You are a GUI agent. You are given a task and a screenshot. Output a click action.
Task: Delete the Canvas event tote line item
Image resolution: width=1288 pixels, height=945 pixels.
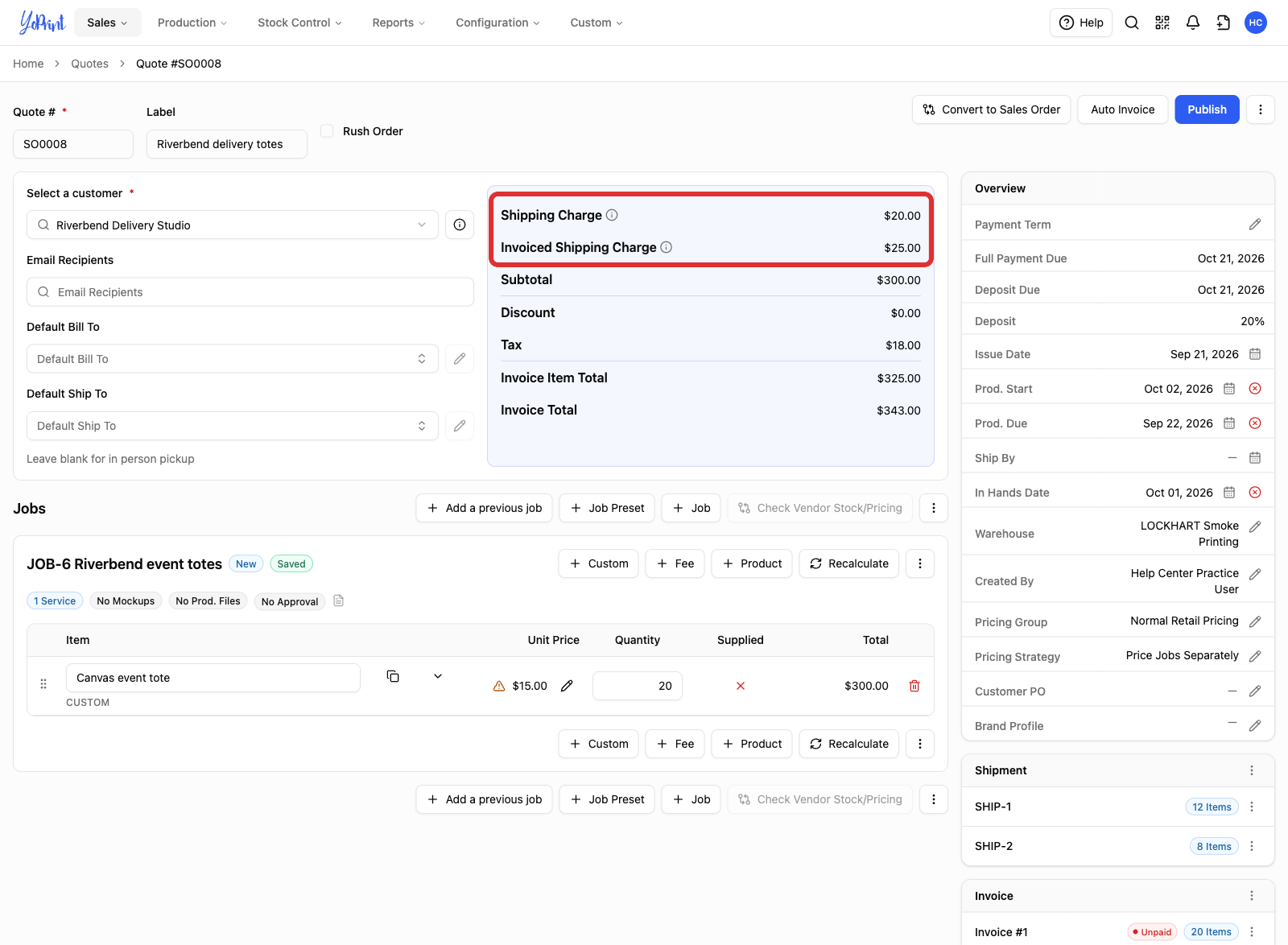click(914, 686)
